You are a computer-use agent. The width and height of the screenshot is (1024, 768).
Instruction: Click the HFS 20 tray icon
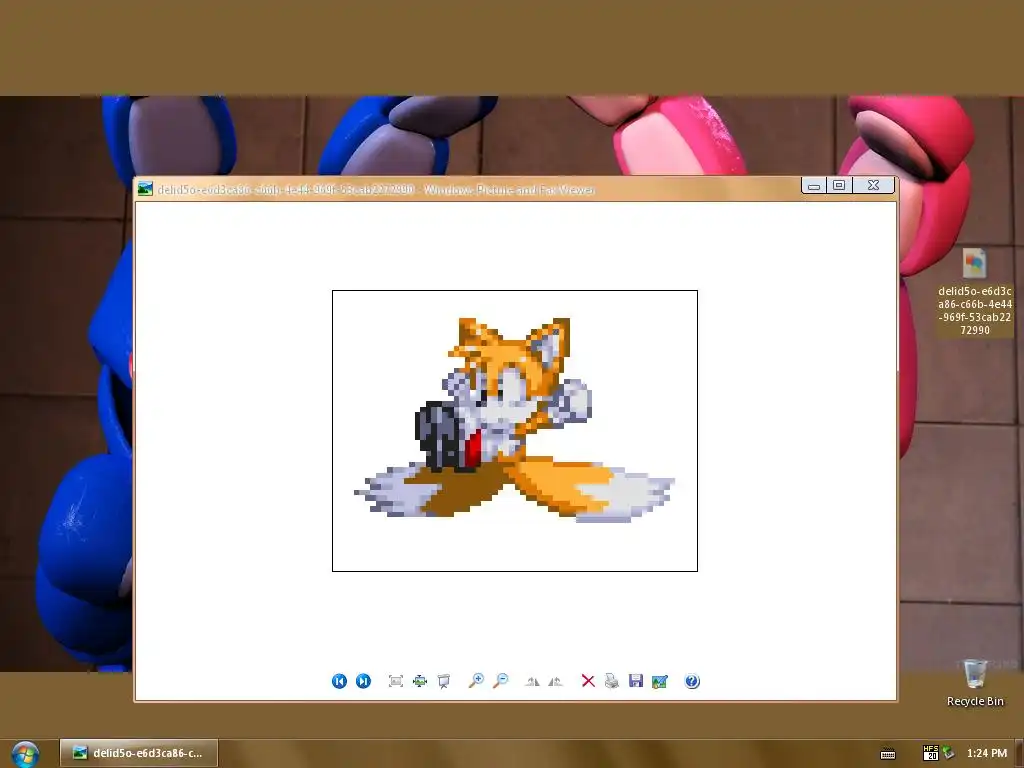(x=931, y=753)
